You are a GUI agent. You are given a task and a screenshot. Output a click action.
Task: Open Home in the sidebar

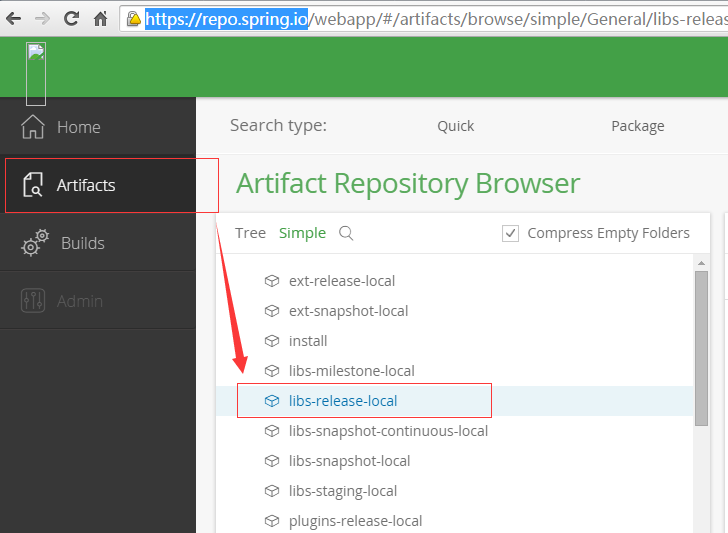tap(98, 126)
